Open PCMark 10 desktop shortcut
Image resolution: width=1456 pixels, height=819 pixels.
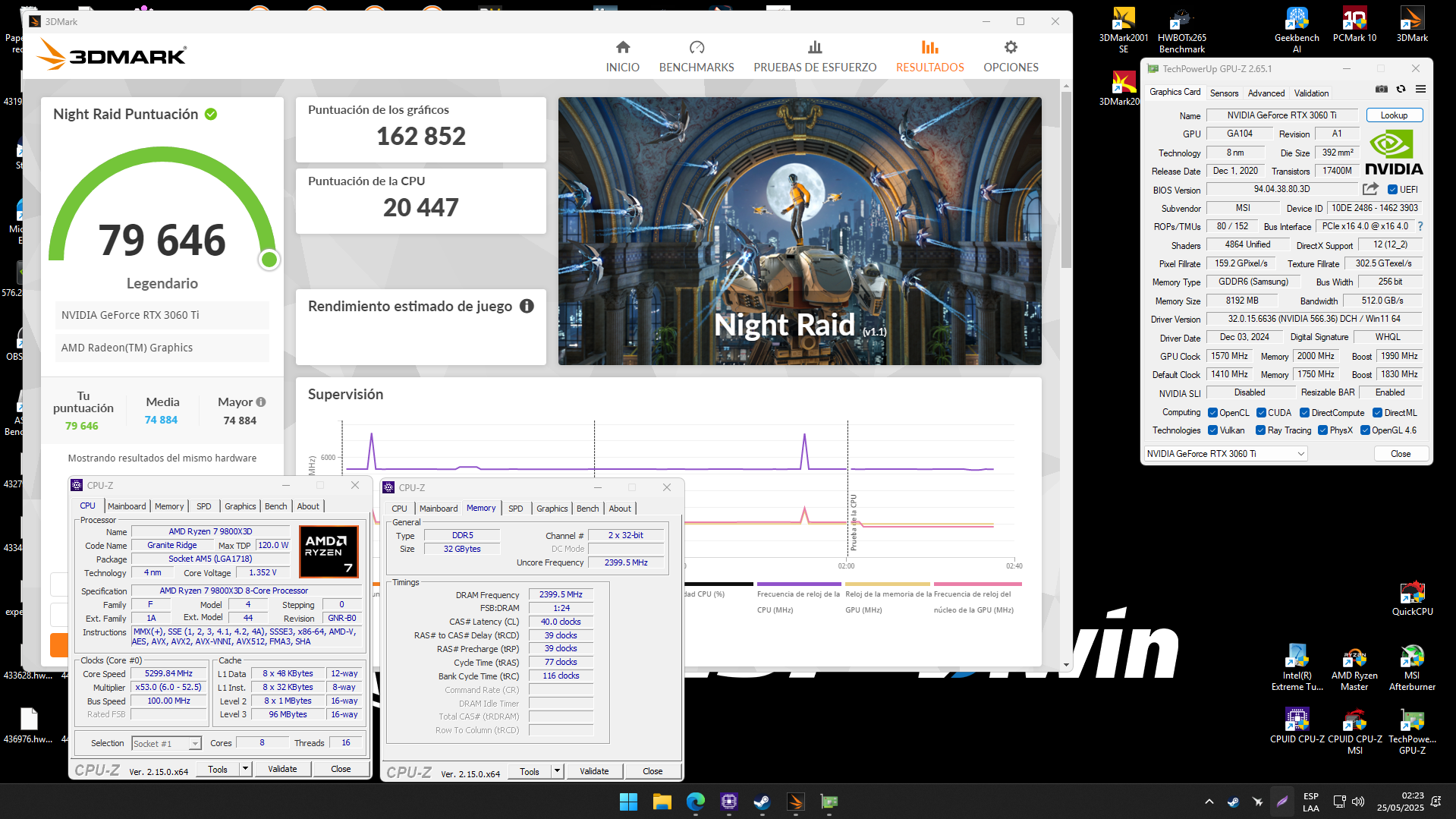(1354, 25)
